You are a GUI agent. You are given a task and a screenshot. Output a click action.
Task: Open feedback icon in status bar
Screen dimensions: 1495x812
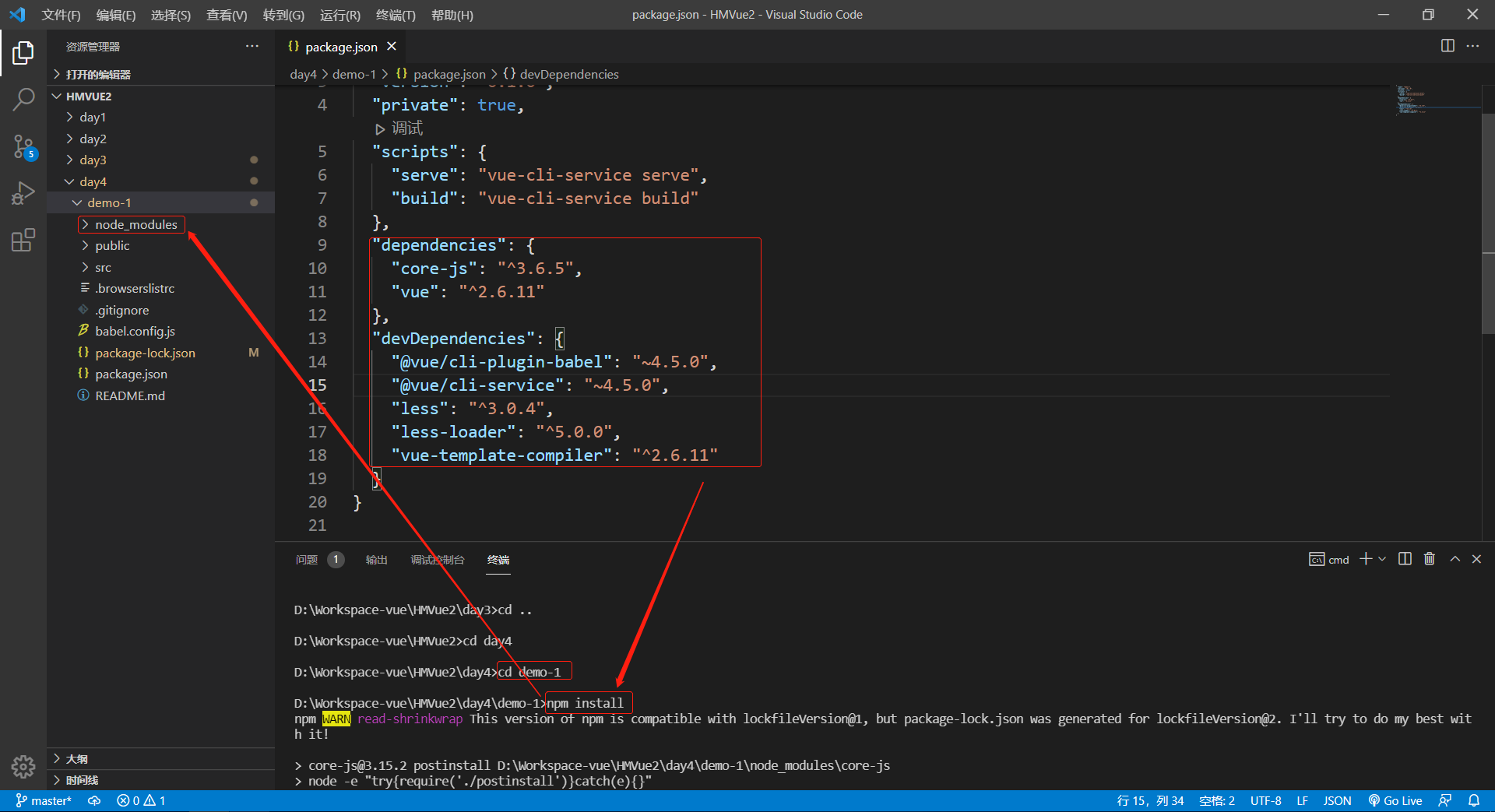(1445, 800)
